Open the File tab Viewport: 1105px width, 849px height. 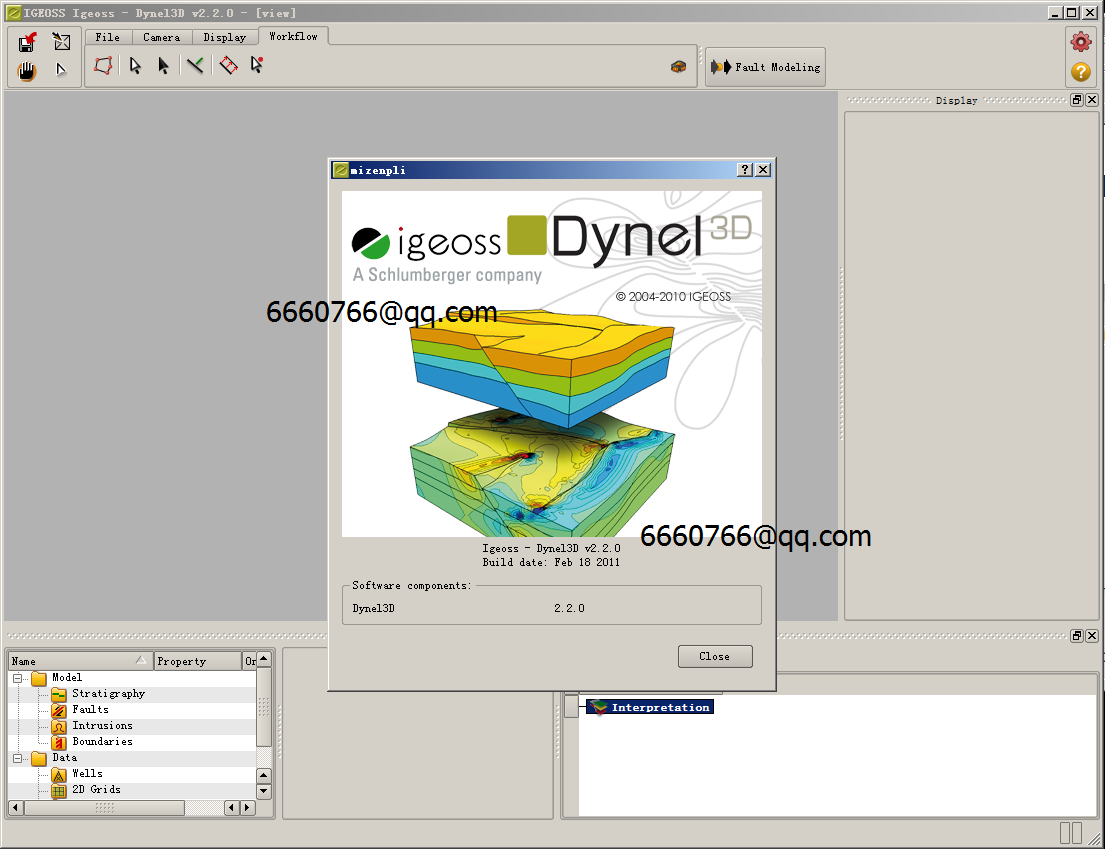(x=108, y=37)
